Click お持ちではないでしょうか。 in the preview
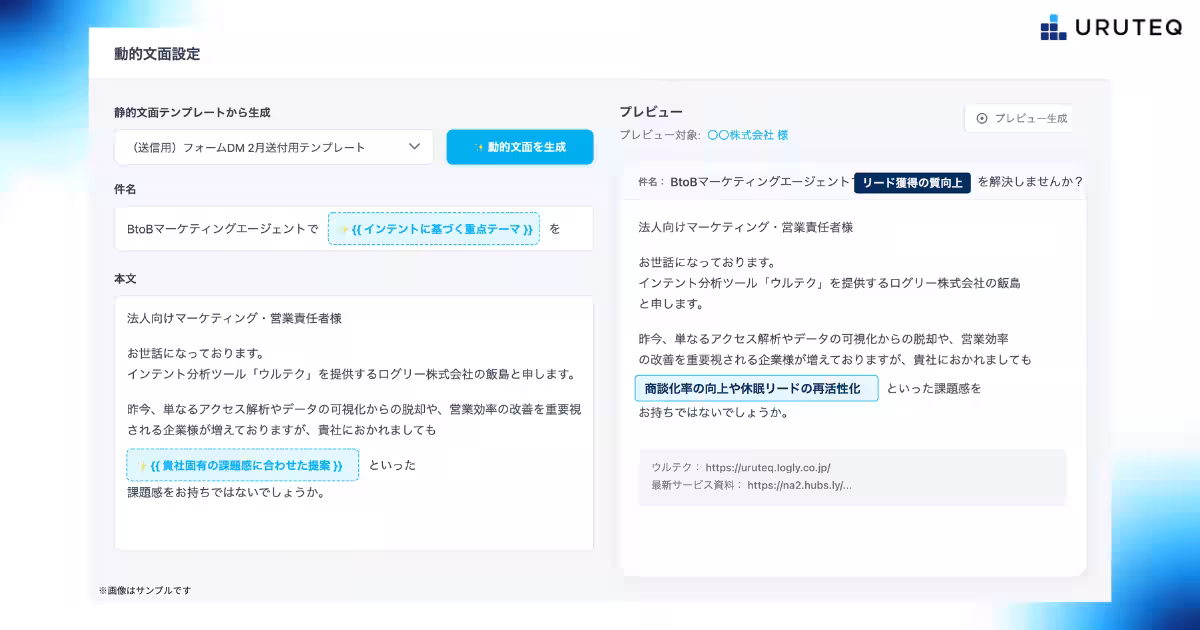 tap(714, 412)
